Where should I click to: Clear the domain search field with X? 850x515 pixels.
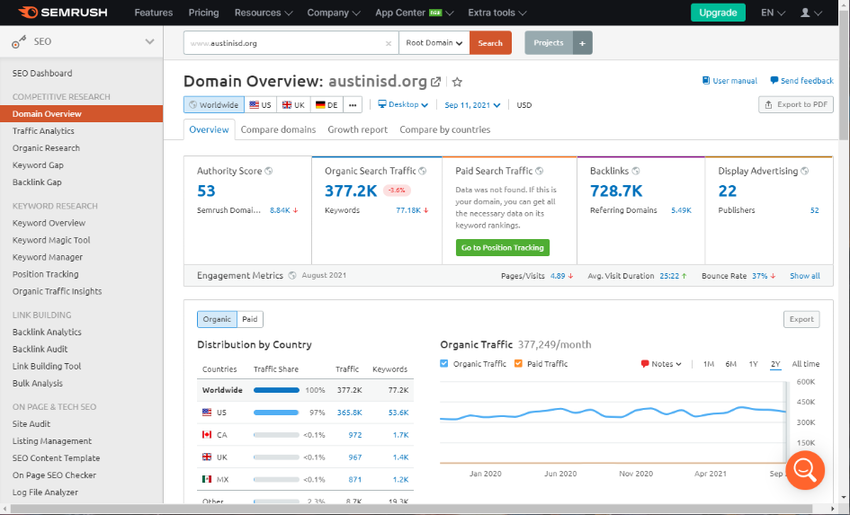click(x=389, y=44)
